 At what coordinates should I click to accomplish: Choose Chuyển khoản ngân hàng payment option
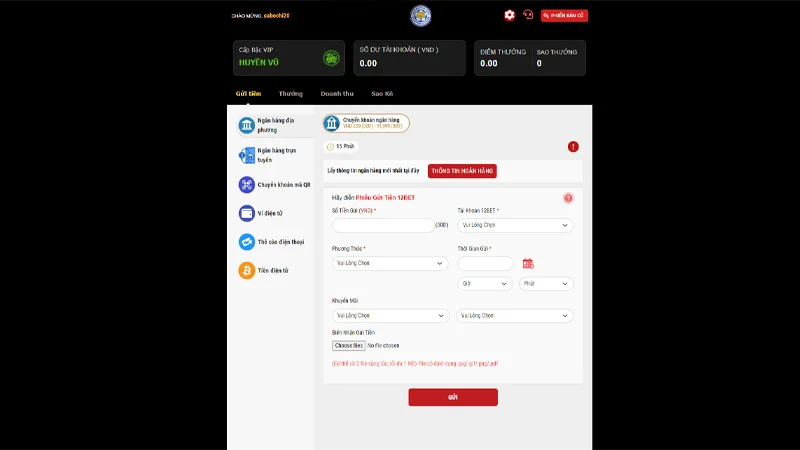366,123
